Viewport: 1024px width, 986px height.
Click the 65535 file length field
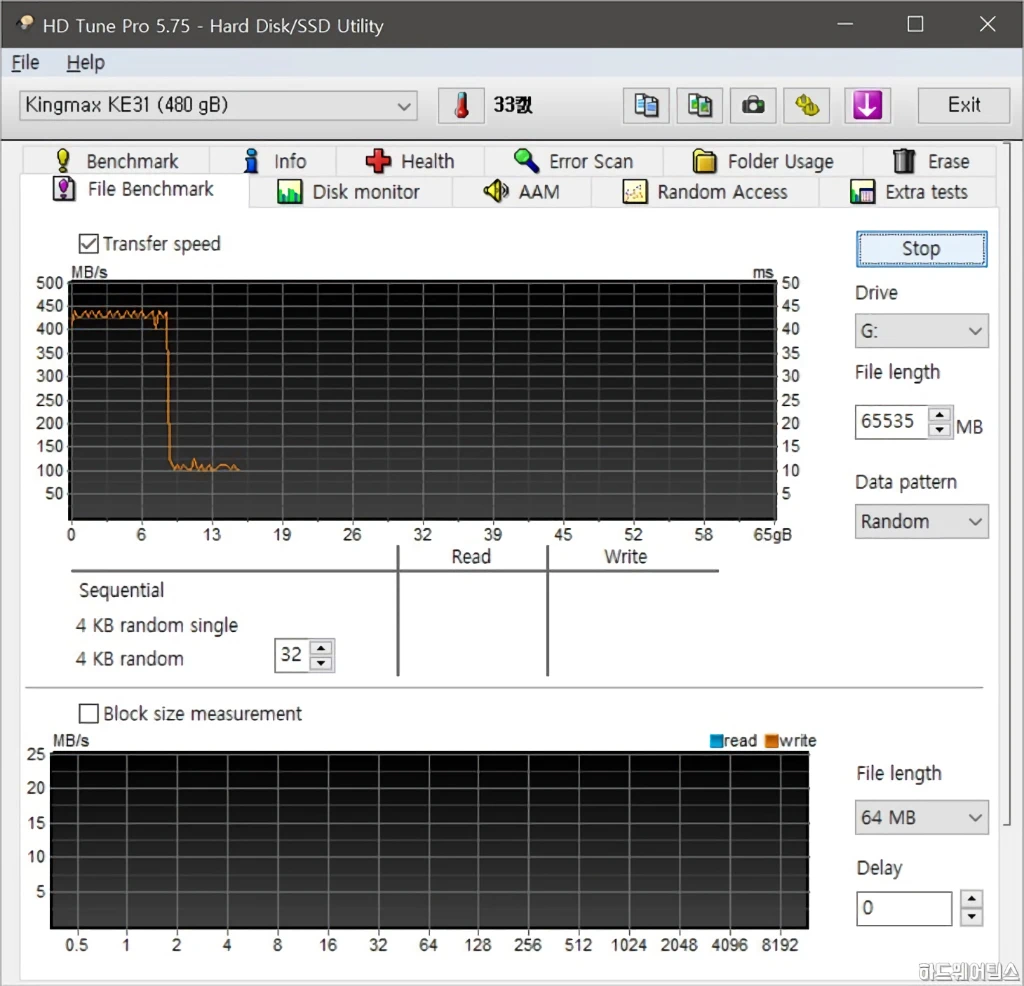coord(891,422)
